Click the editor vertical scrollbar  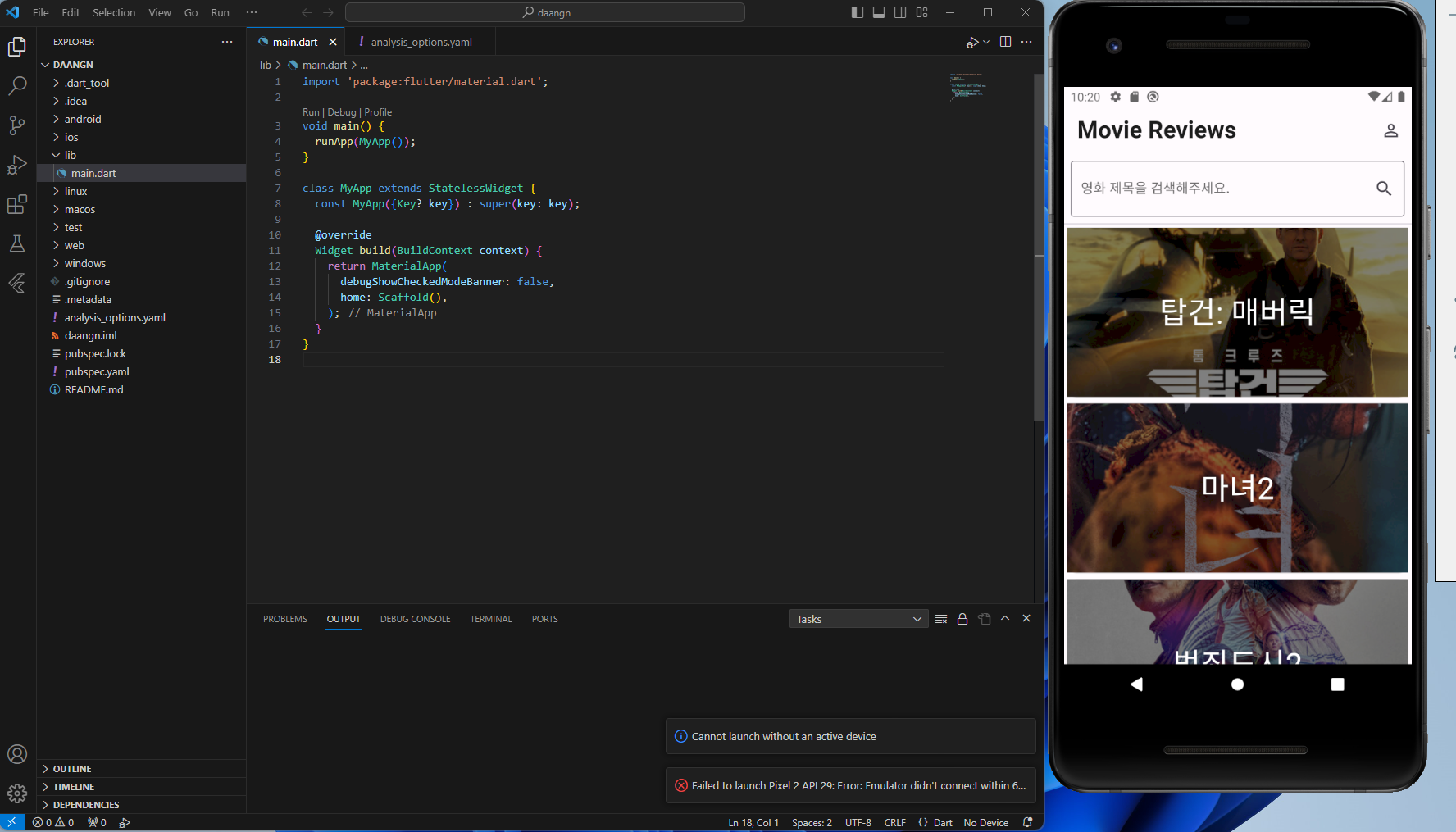(x=1039, y=246)
